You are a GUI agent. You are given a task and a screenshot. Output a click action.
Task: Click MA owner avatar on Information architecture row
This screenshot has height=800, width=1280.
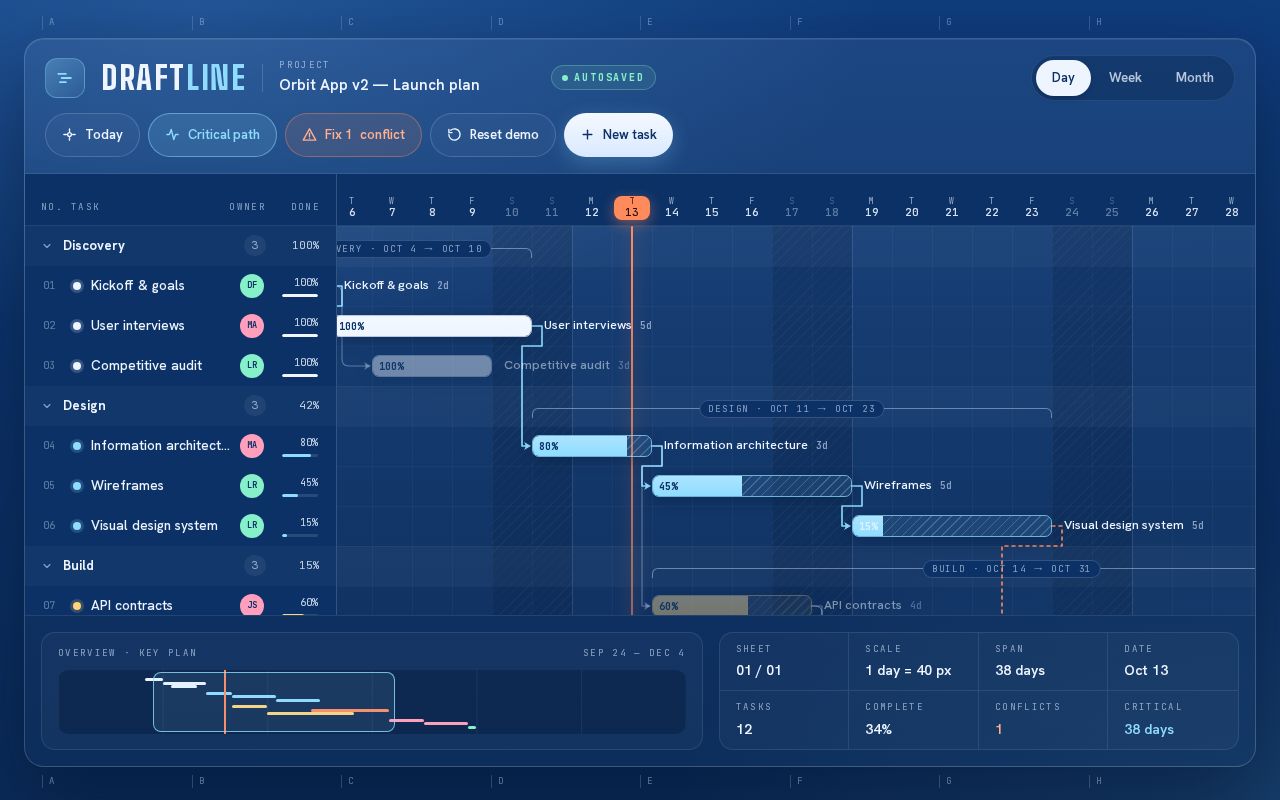pos(252,446)
